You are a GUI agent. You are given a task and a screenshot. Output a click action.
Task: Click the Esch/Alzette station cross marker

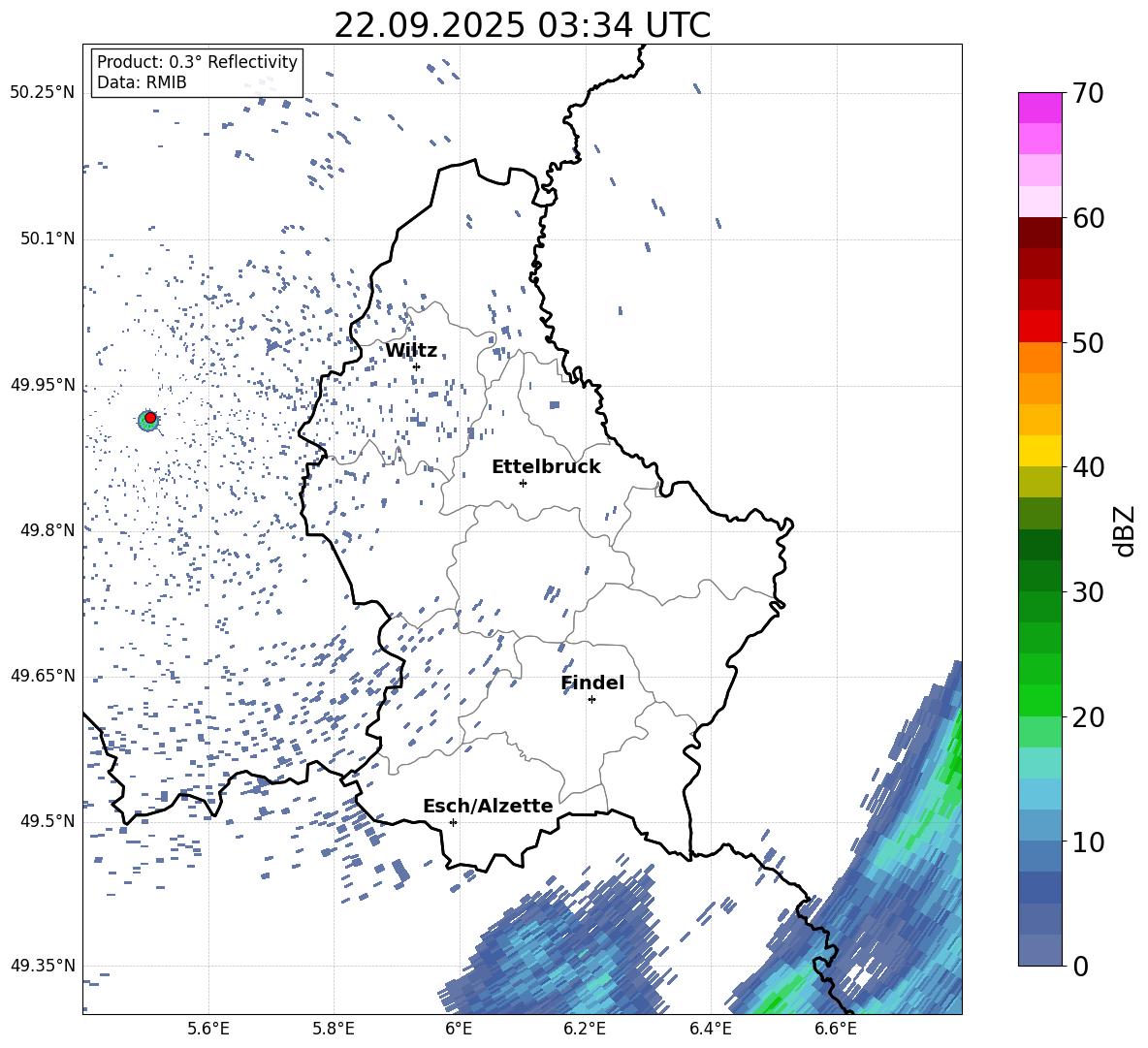453,822
